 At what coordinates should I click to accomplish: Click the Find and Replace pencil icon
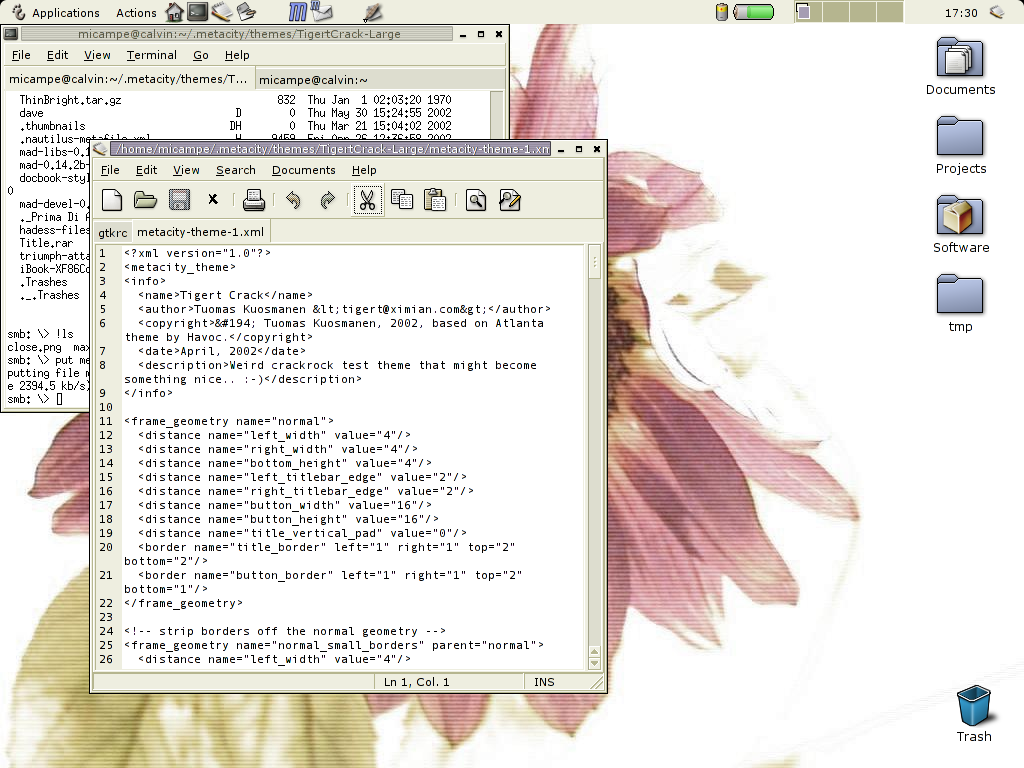point(510,201)
